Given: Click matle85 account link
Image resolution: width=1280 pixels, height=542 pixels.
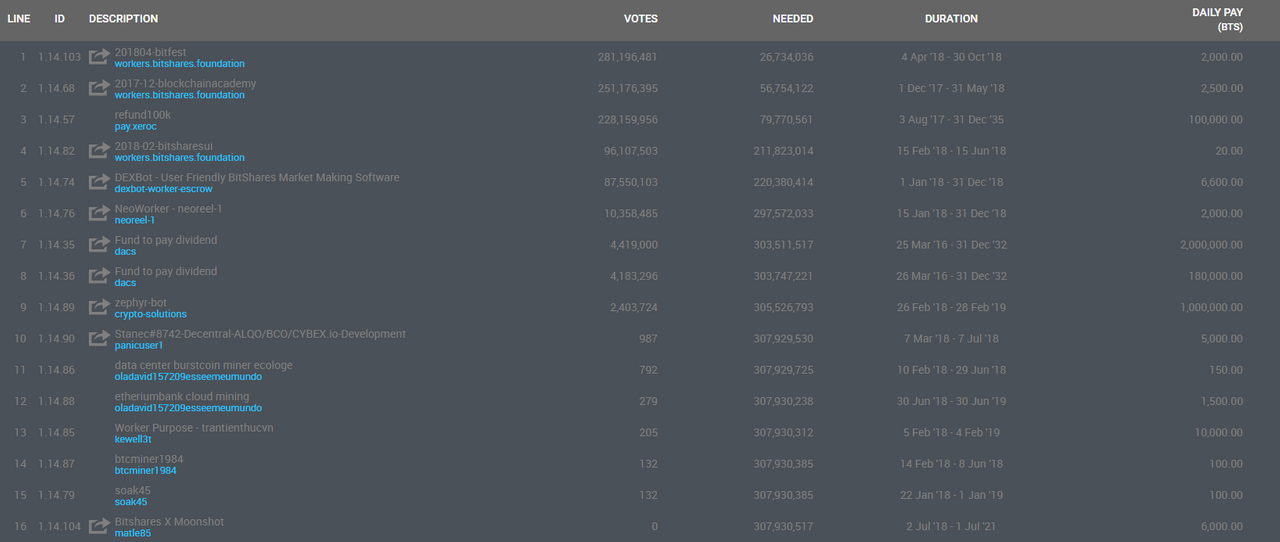Looking at the screenshot, I should 133,533.
